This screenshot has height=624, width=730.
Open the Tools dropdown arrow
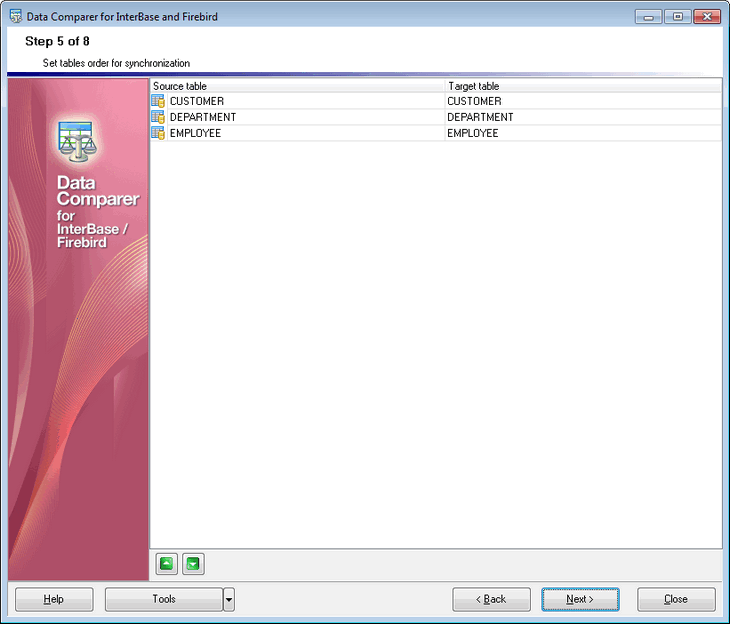229,599
